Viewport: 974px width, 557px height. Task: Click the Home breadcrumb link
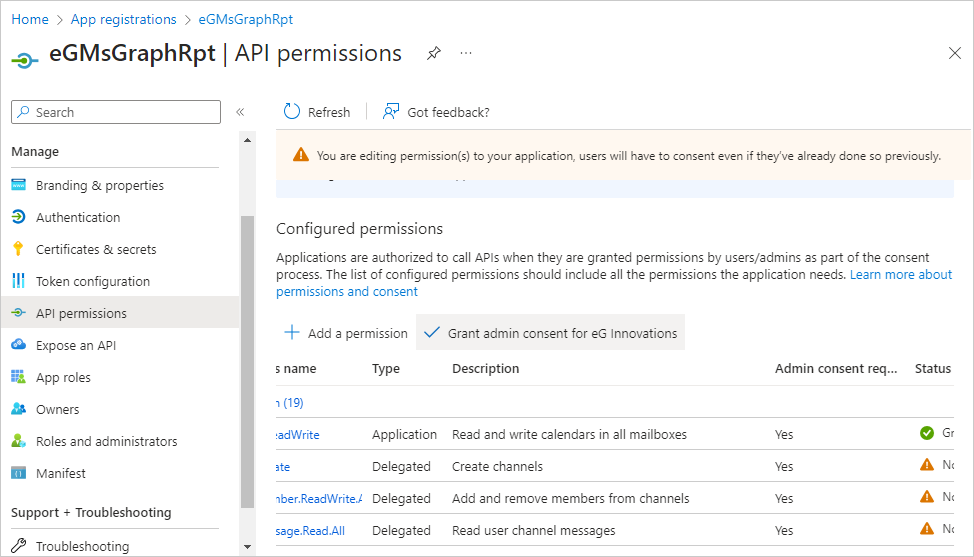tap(30, 19)
